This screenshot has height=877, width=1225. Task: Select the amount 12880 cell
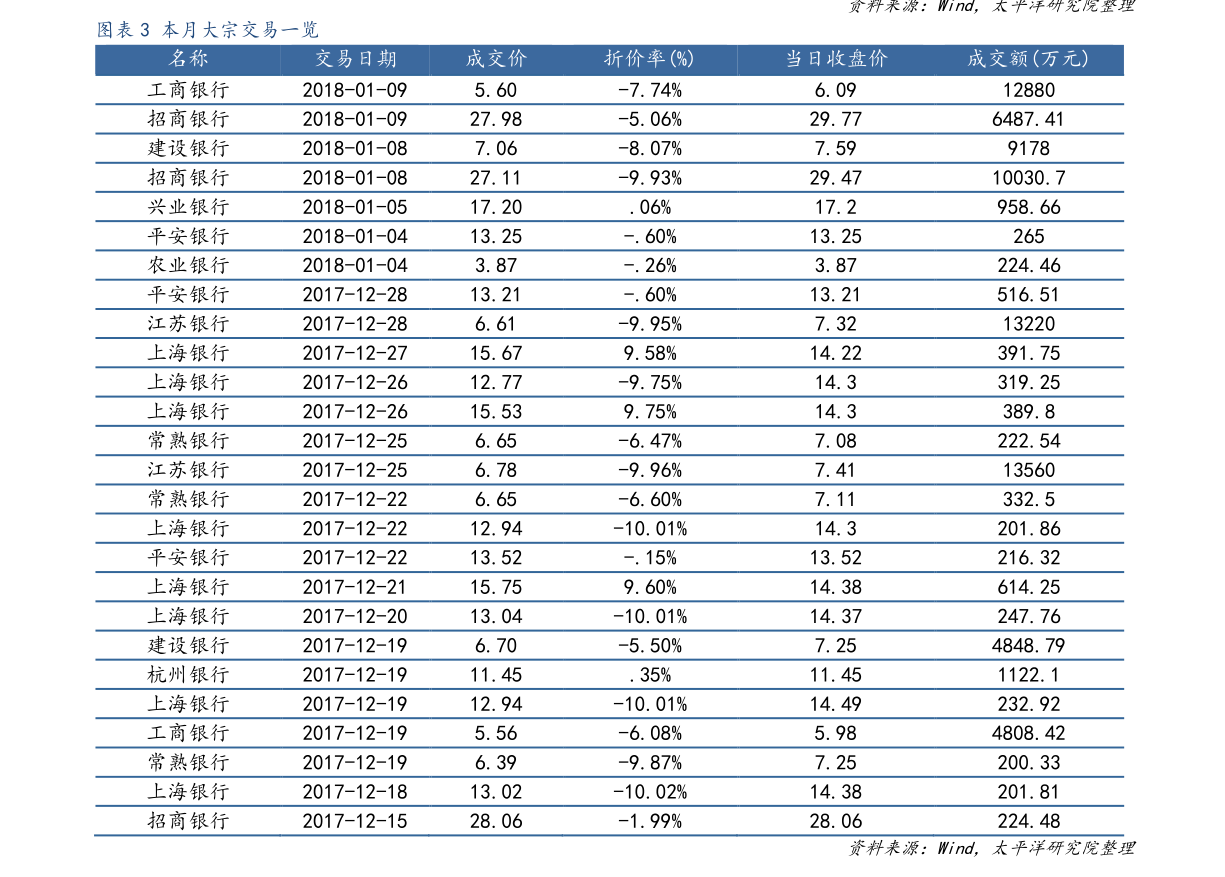coord(1028,90)
